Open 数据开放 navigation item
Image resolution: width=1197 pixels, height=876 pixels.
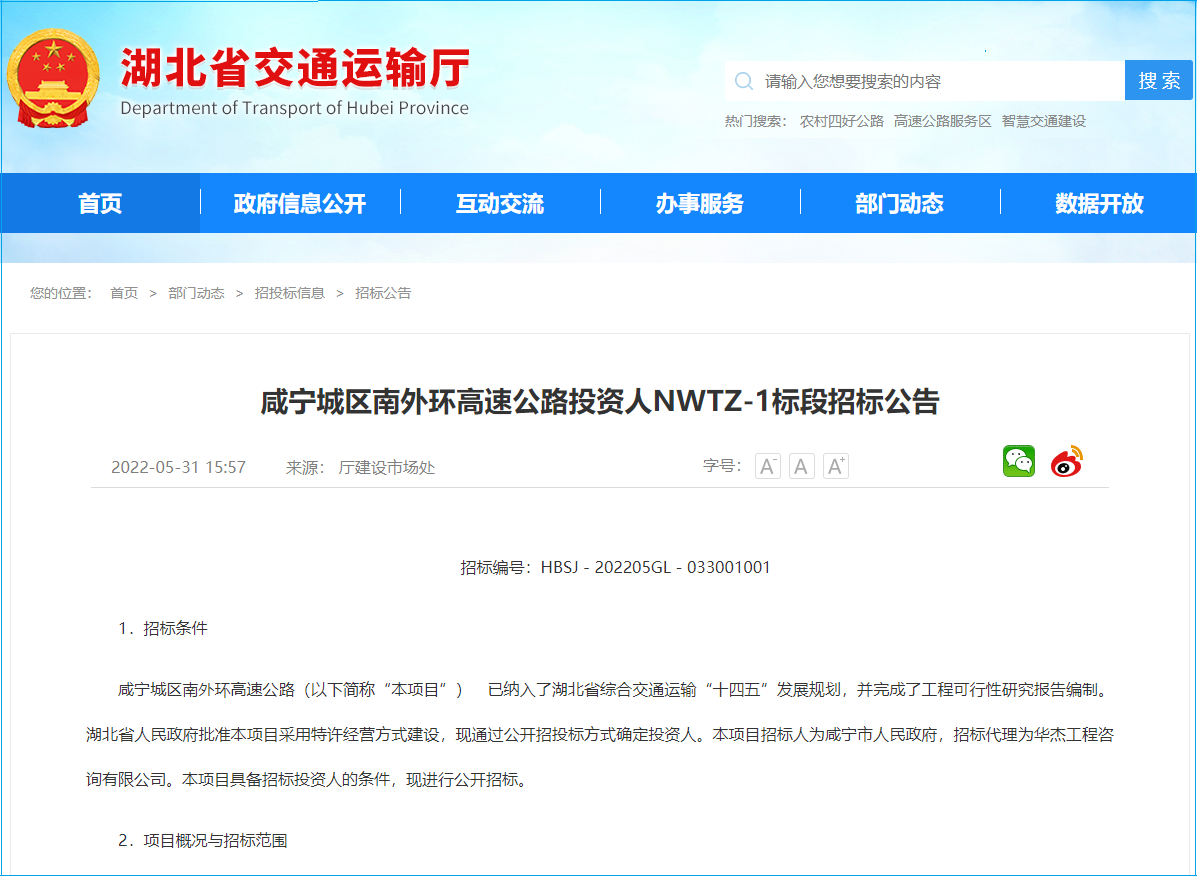point(1099,204)
